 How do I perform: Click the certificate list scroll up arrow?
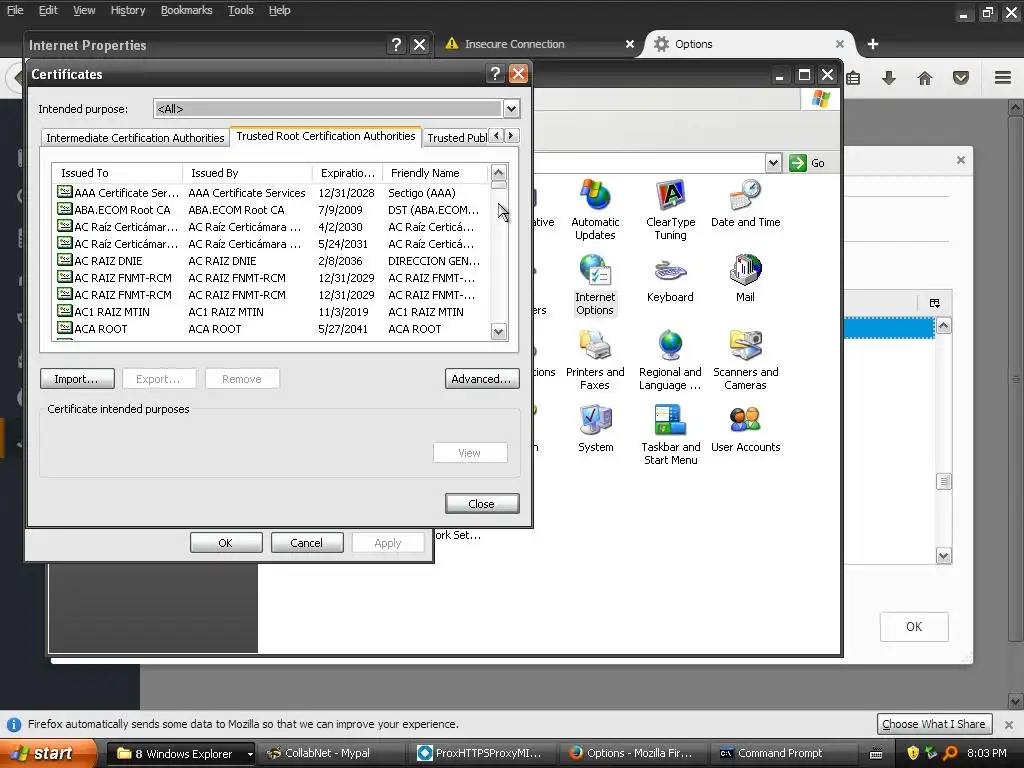point(498,172)
